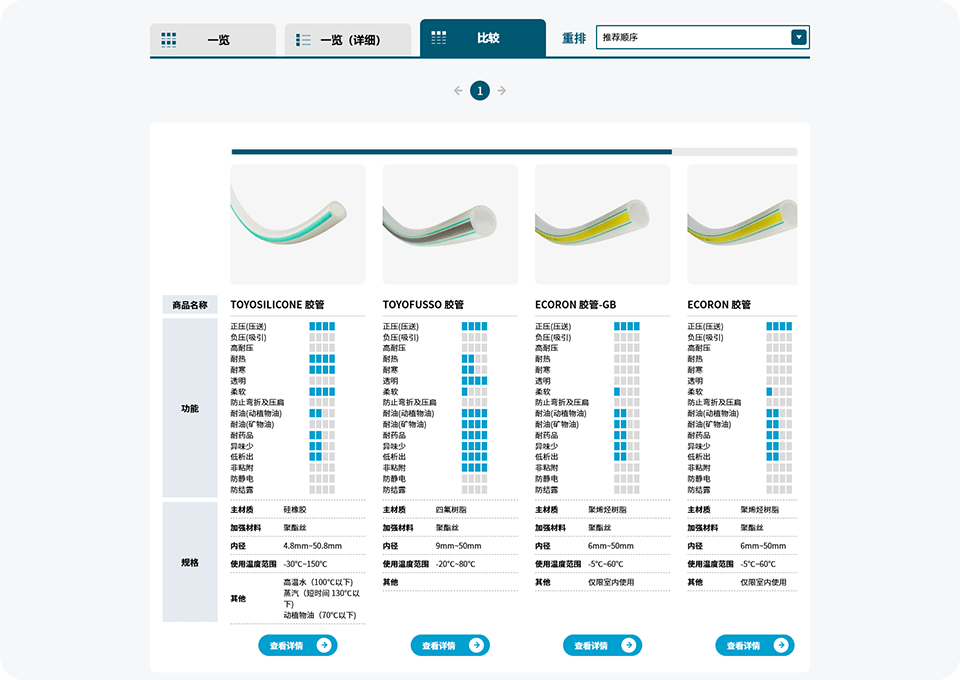Click the ECORON 胶管-GB product name
The width and height of the screenshot is (960, 680).
point(576,304)
